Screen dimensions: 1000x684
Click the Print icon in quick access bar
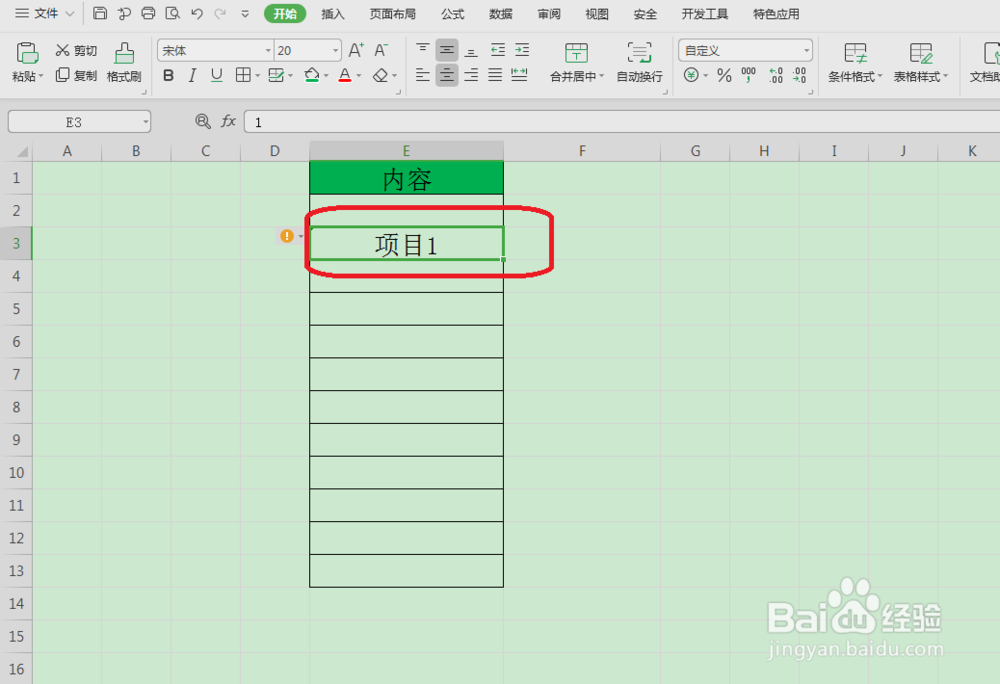tap(148, 13)
